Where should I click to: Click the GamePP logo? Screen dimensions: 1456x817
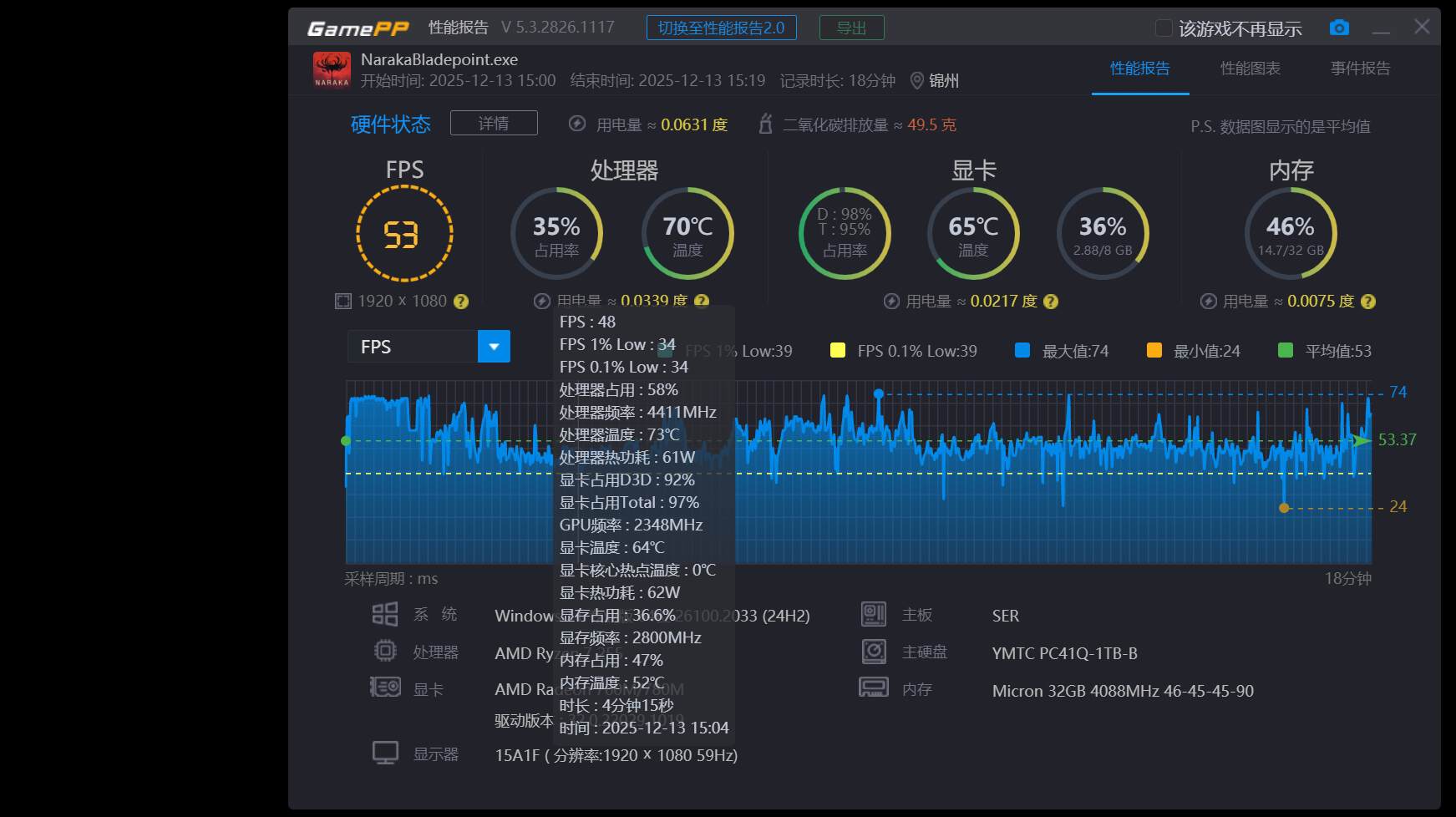(358, 28)
